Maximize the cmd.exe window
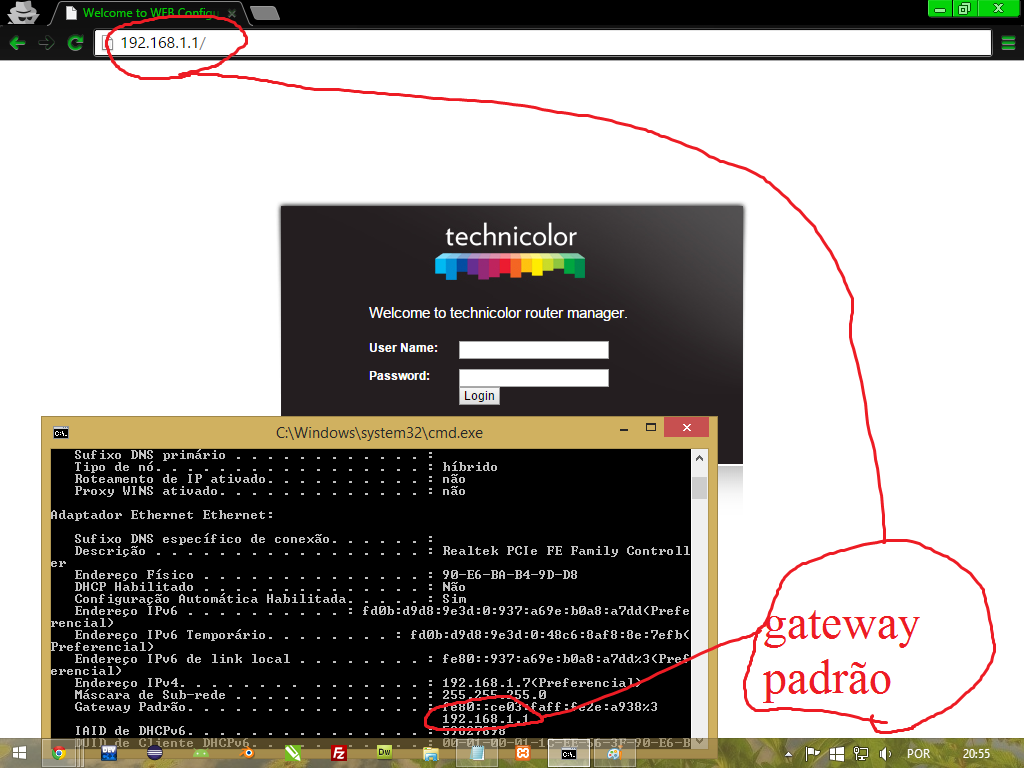1024x768 pixels. point(650,428)
